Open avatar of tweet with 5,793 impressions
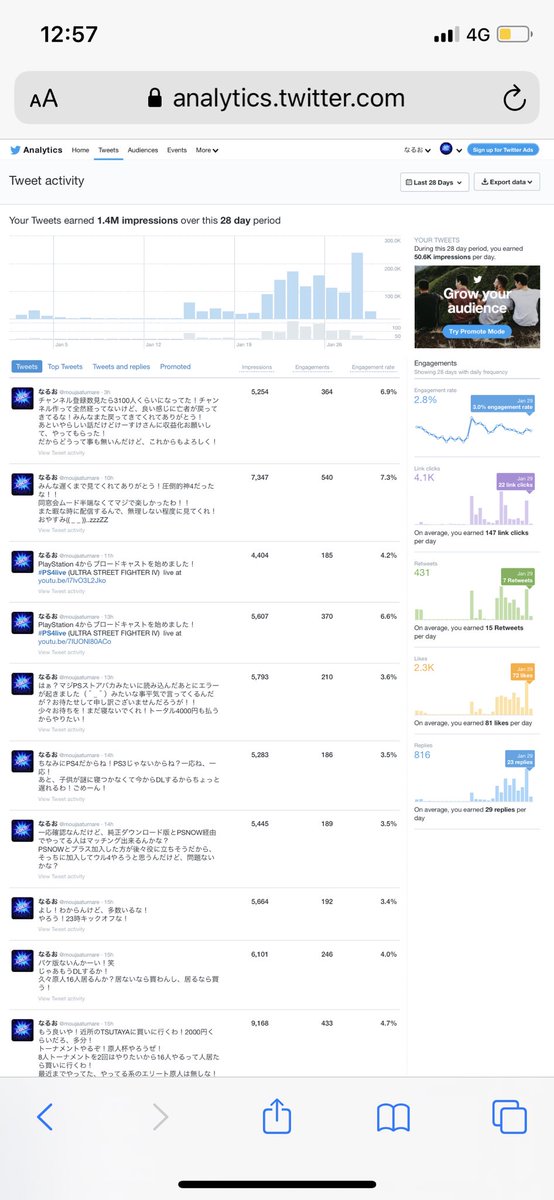The height and width of the screenshot is (1200, 554). click(x=23, y=684)
